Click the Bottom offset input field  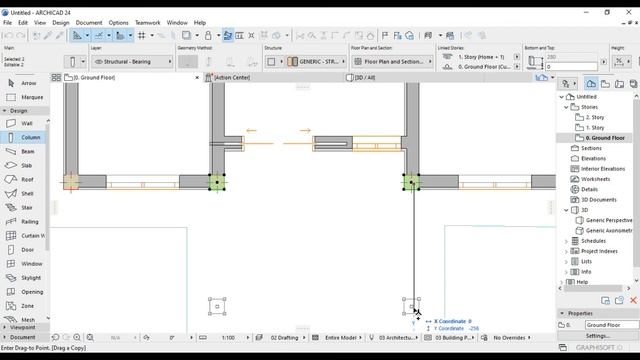(571, 66)
